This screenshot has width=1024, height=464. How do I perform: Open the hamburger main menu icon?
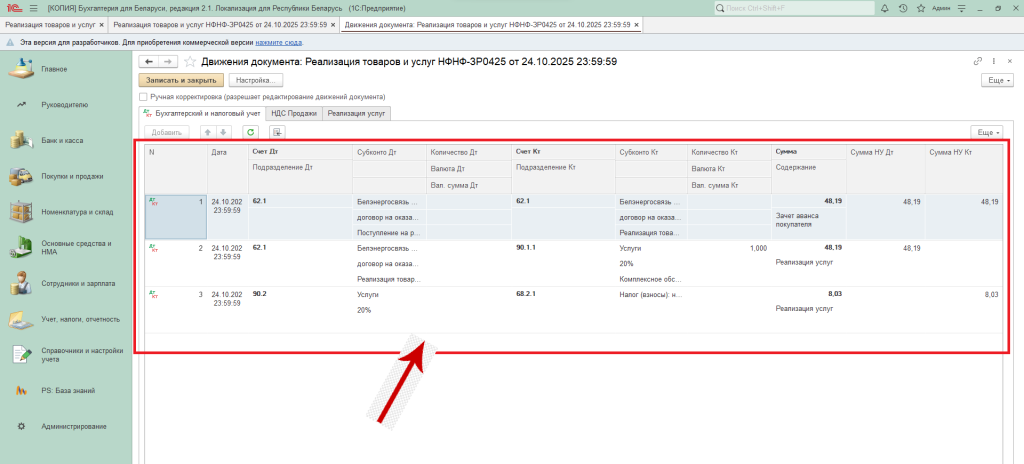pyautogui.click(x=32, y=8)
